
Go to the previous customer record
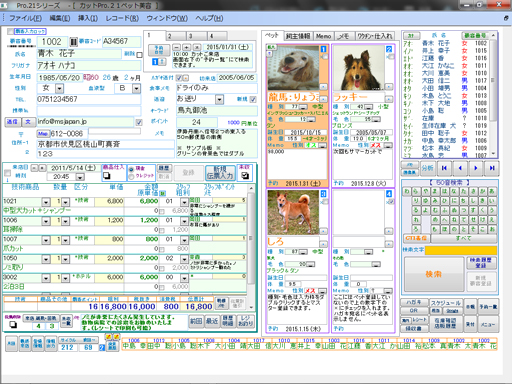[x=460, y=168]
